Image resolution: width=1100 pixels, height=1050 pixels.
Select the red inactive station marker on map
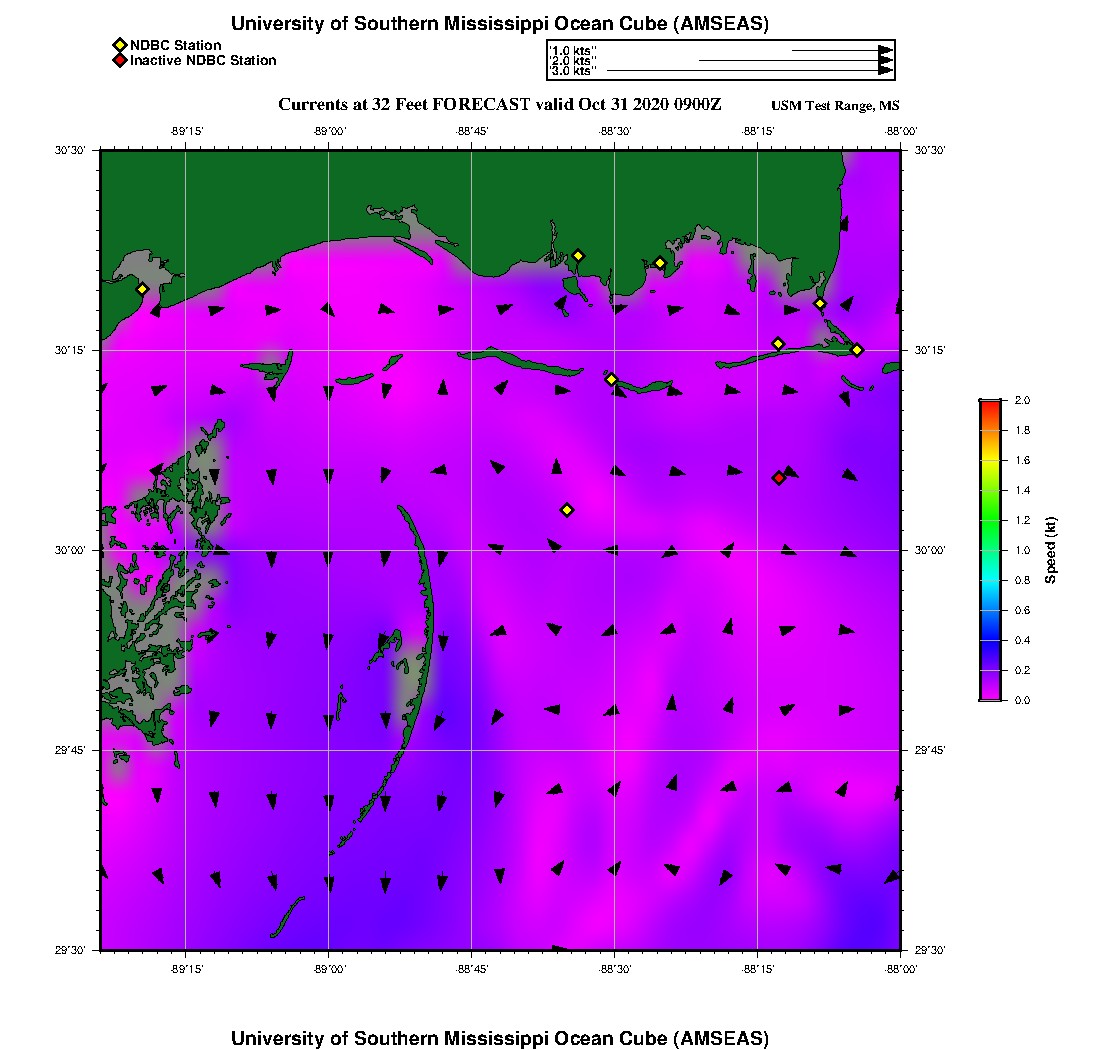[x=779, y=478]
